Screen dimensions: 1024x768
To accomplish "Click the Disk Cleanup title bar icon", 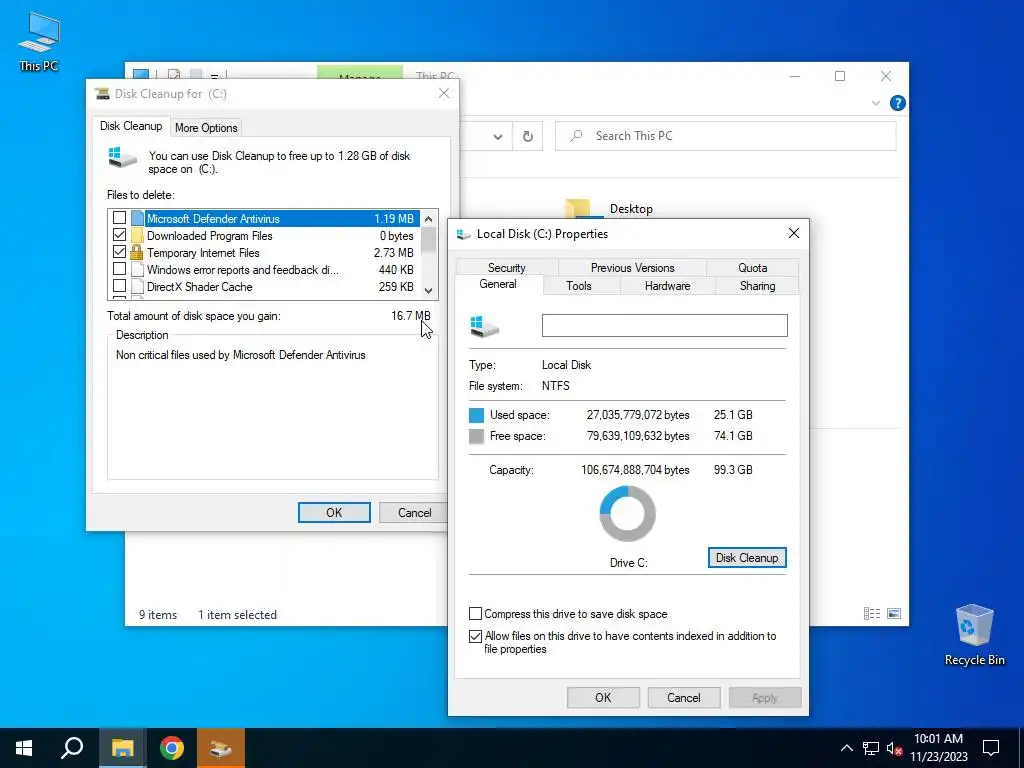I will click(102, 93).
